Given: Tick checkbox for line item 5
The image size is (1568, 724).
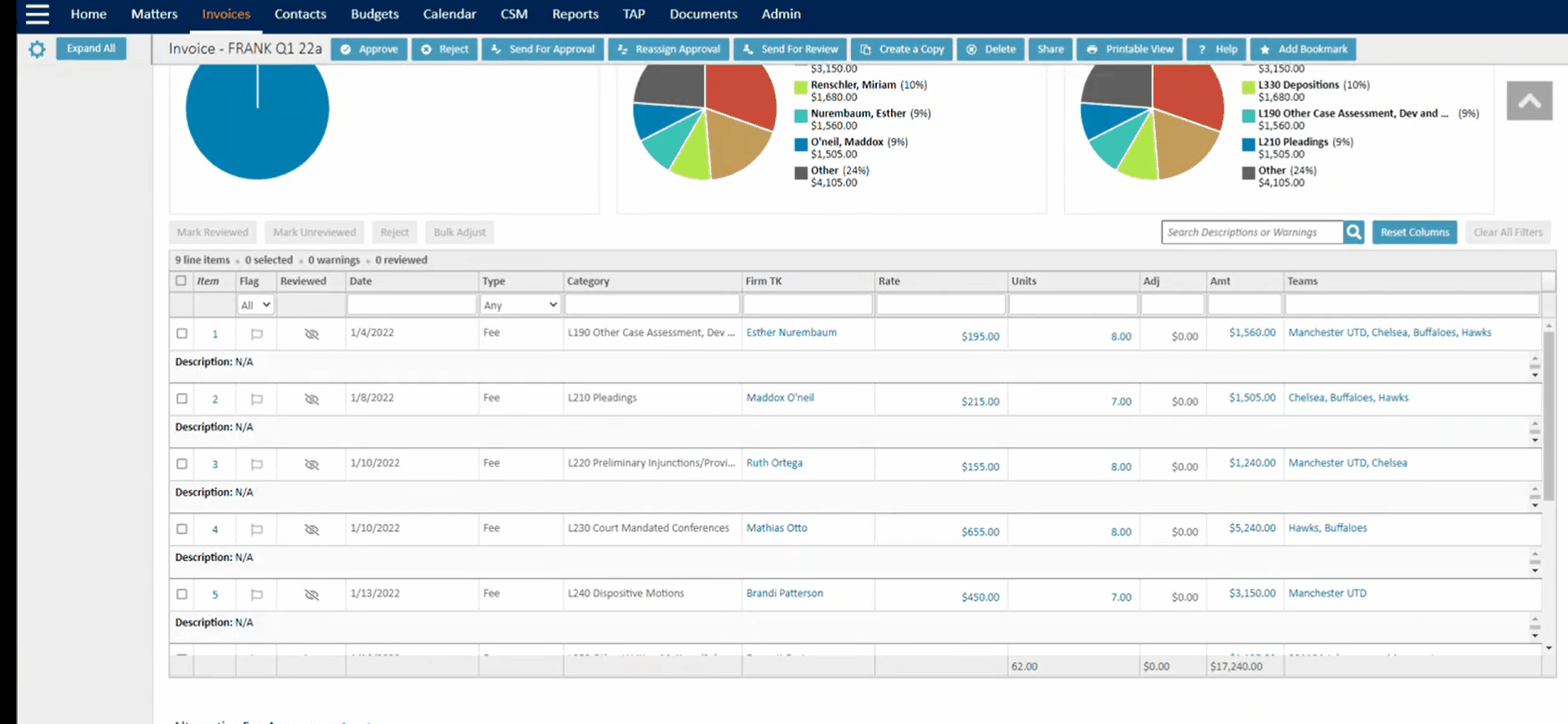Looking at the screenshot, I should pos(182,594).
